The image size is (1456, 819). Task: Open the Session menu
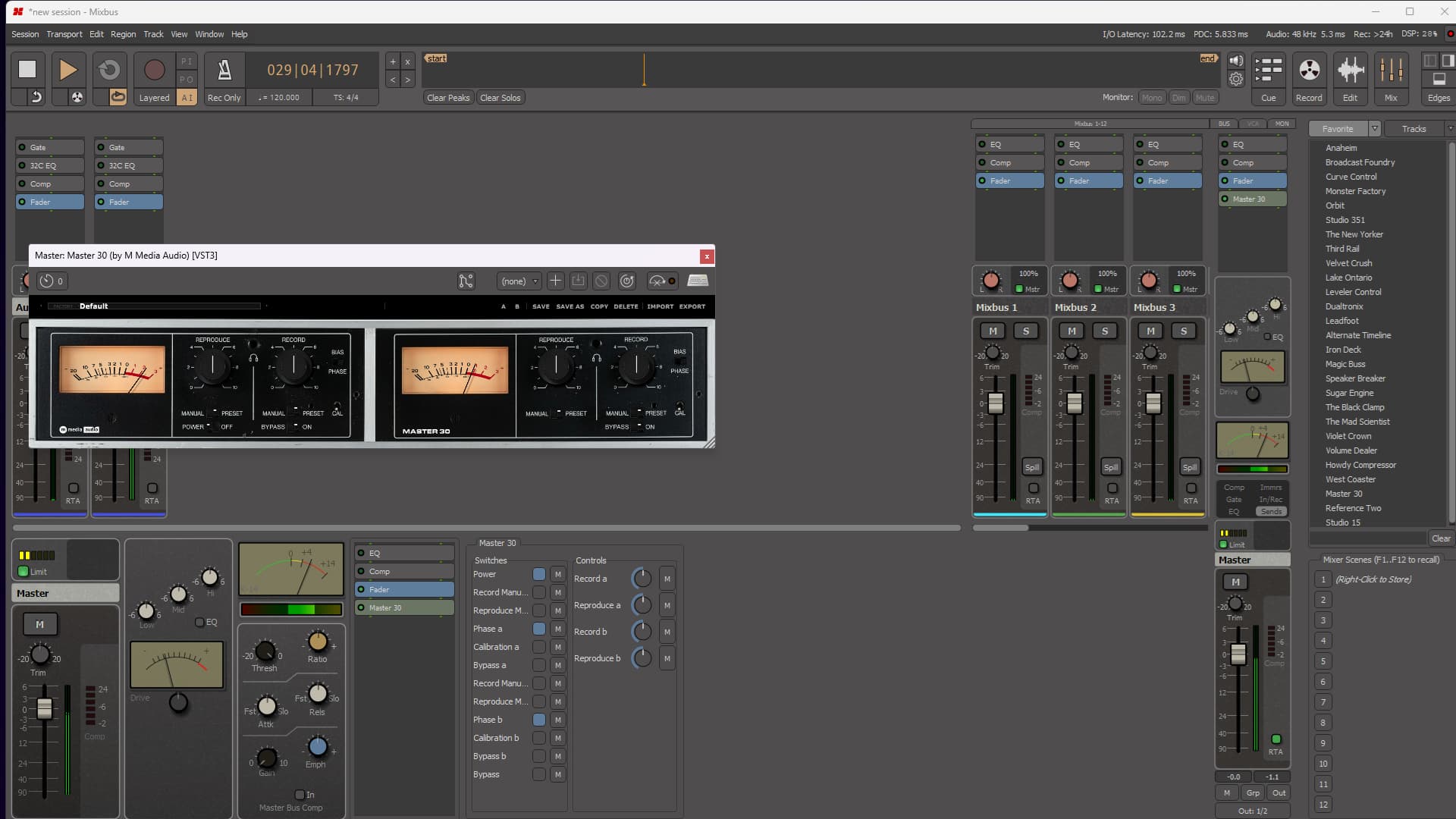[25, 34]
